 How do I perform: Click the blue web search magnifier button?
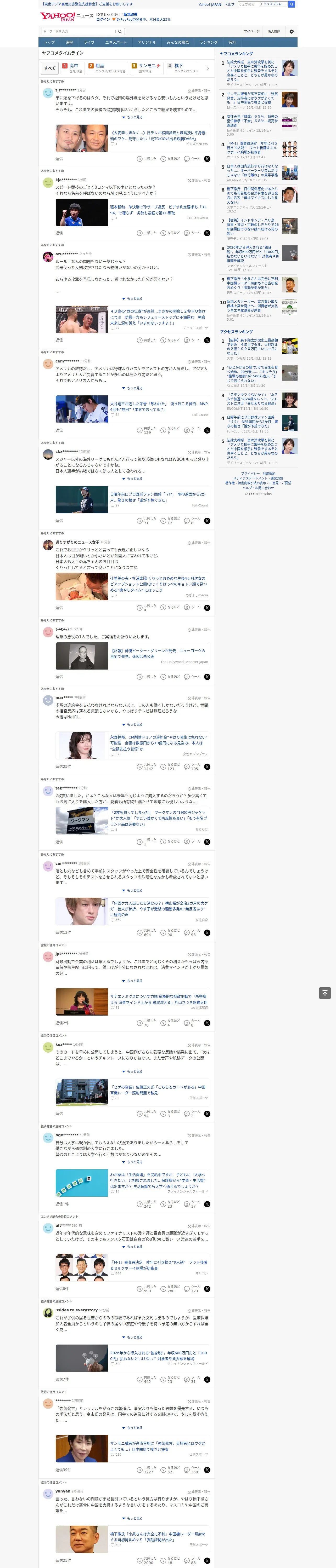(292, 4)
